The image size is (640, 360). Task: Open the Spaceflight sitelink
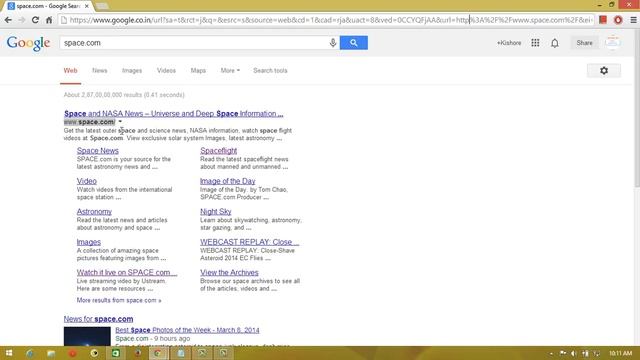click(218, 151)
